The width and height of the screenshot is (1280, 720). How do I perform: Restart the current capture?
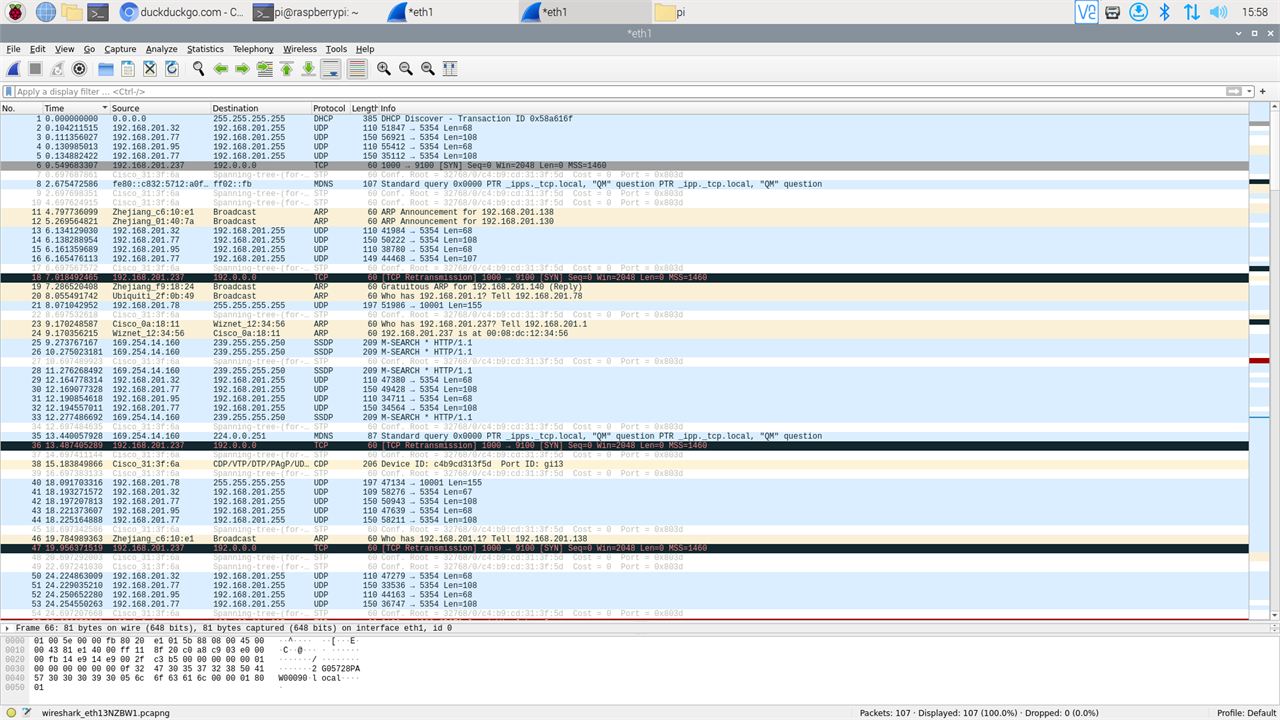tap(57, 69)
